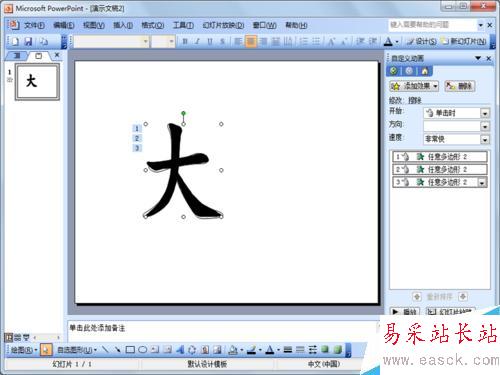500x375 pixels.
Task: Switch to Slide Sorter view icon
Action: 18,337
